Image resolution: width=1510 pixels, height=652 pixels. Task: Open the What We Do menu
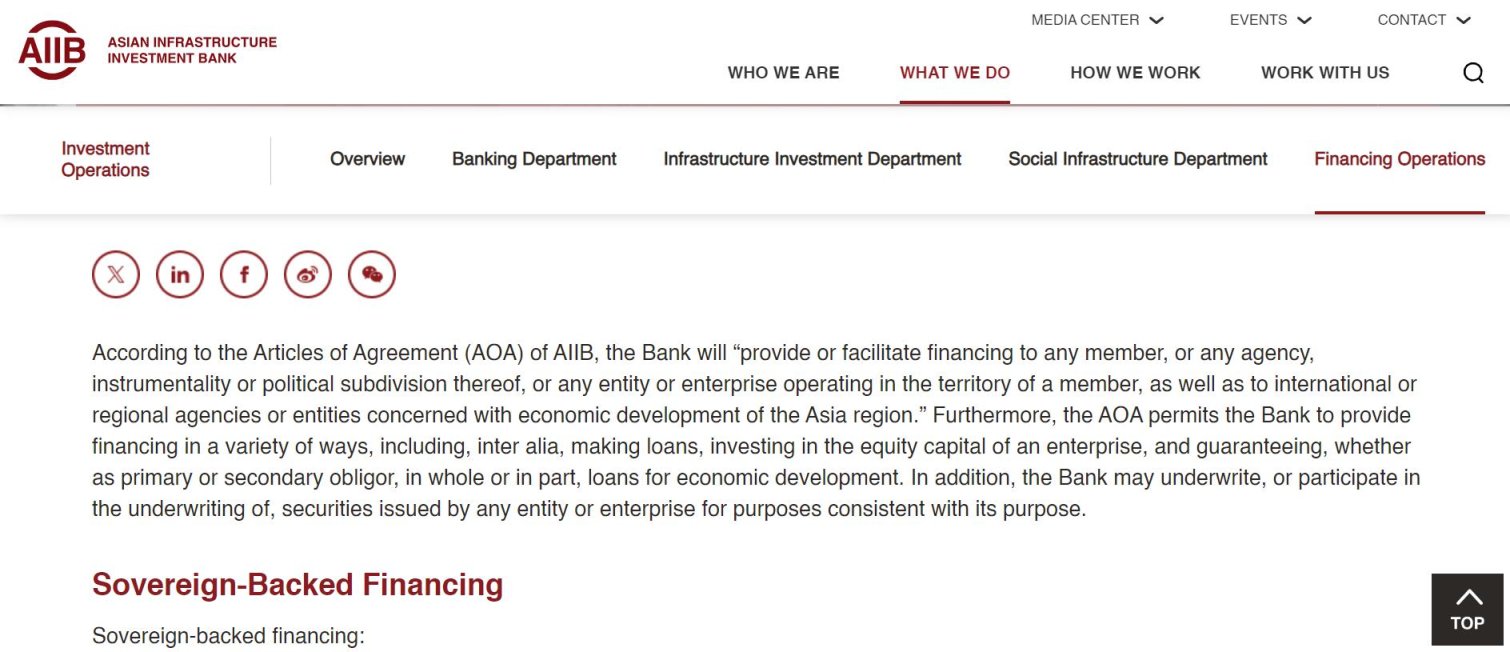pos(955,73)
